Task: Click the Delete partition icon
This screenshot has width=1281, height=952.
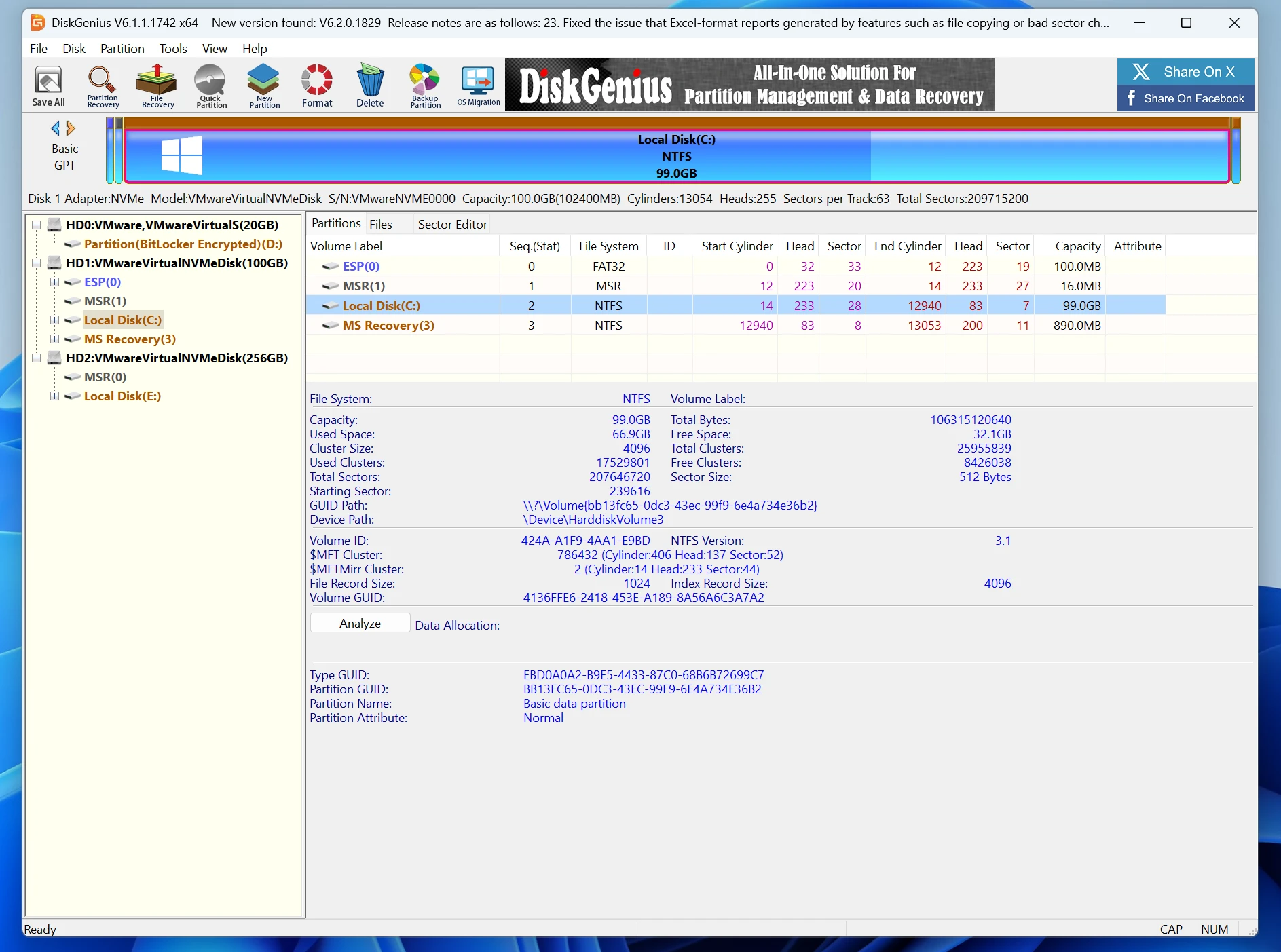Action: coord(370,85)
